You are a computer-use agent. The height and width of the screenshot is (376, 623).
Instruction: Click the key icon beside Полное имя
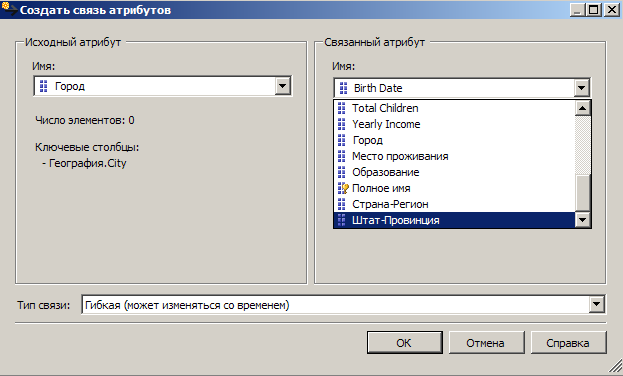[343, 188]
